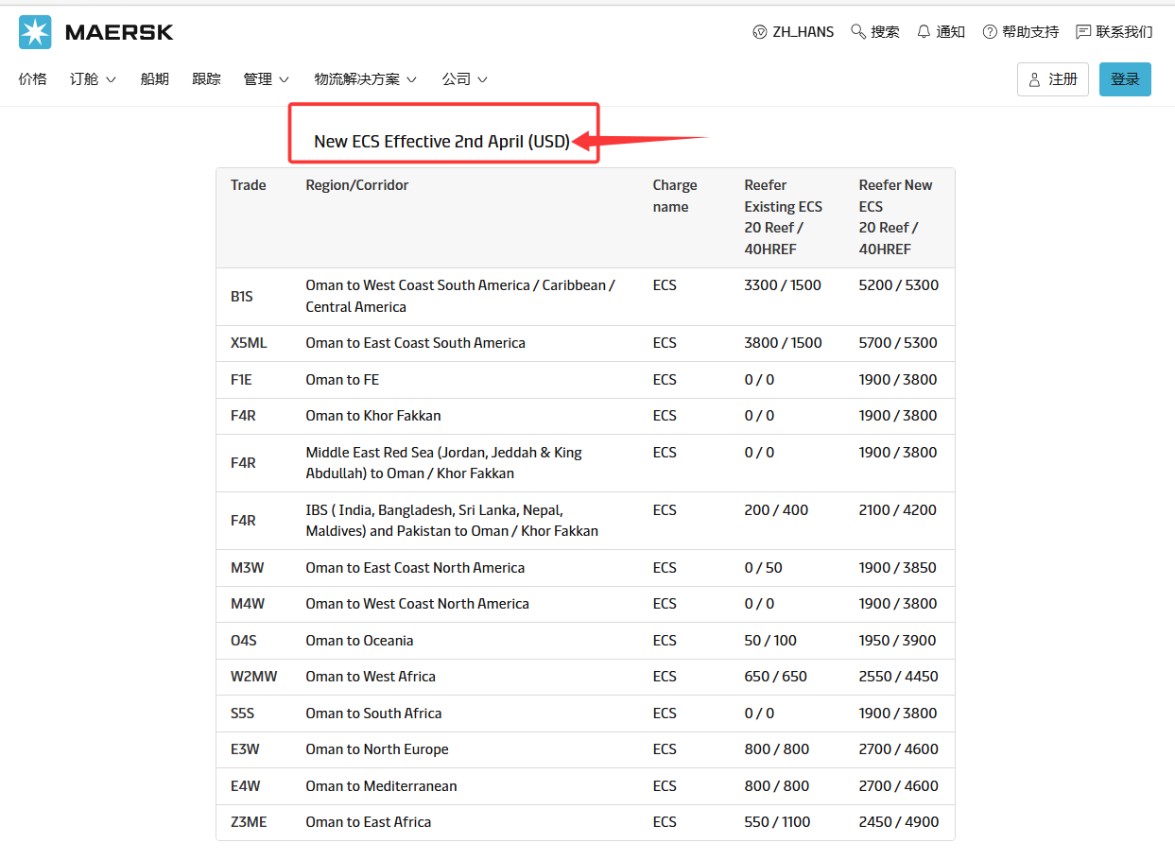Open the 价格 menu item
The height and width of the screenshot is (860, 1175).
click(33, 79)
